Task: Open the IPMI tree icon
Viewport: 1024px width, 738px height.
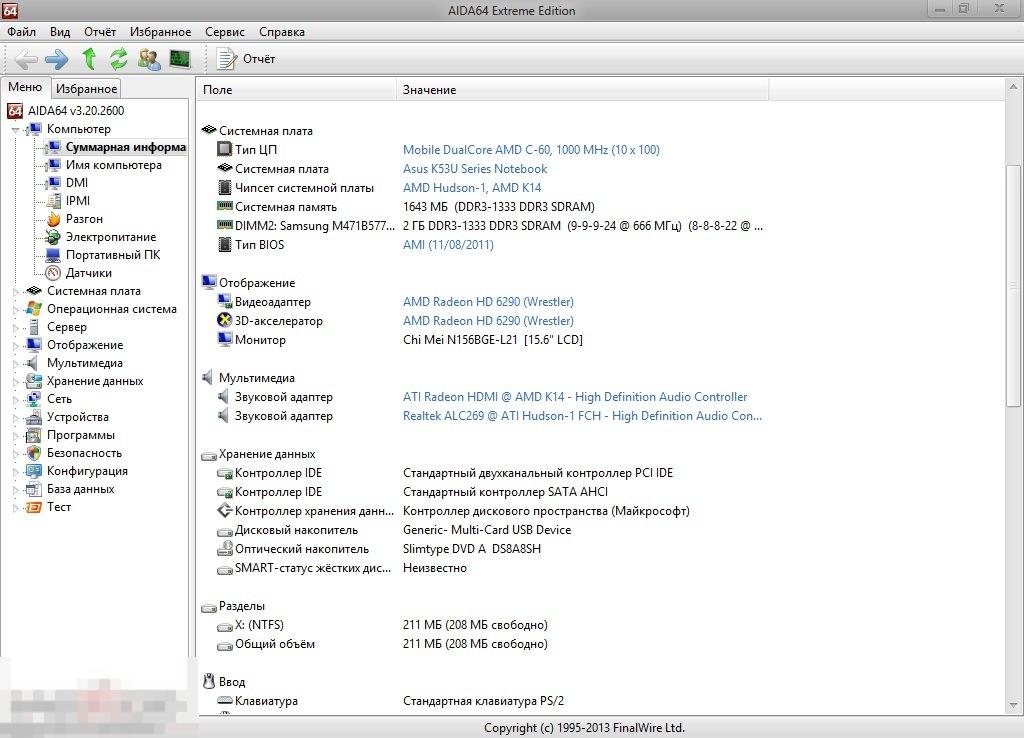Action: tap(54, 201)
